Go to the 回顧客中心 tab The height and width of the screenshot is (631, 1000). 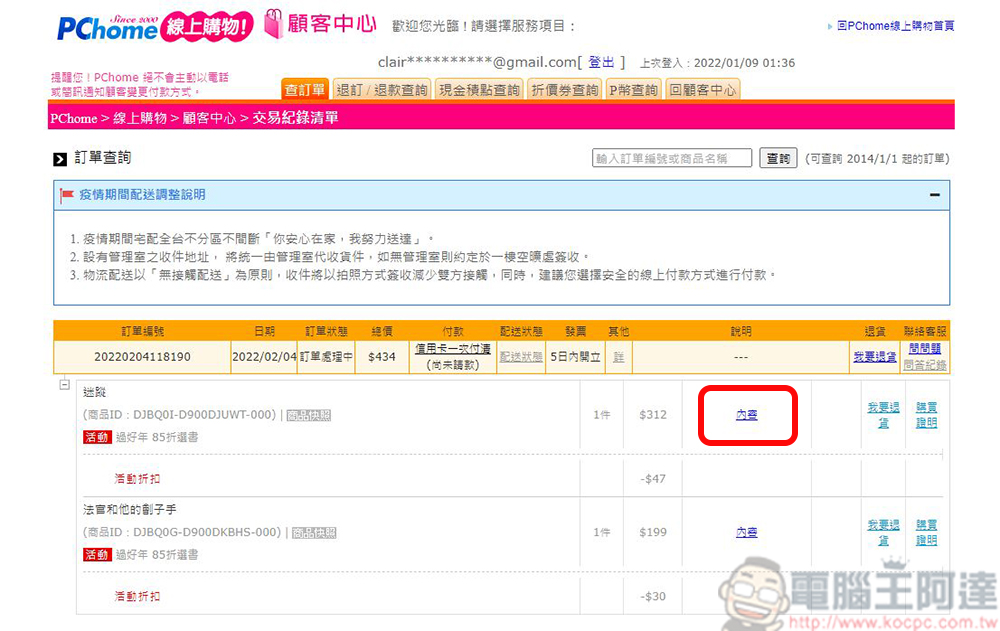click(703, 90)
